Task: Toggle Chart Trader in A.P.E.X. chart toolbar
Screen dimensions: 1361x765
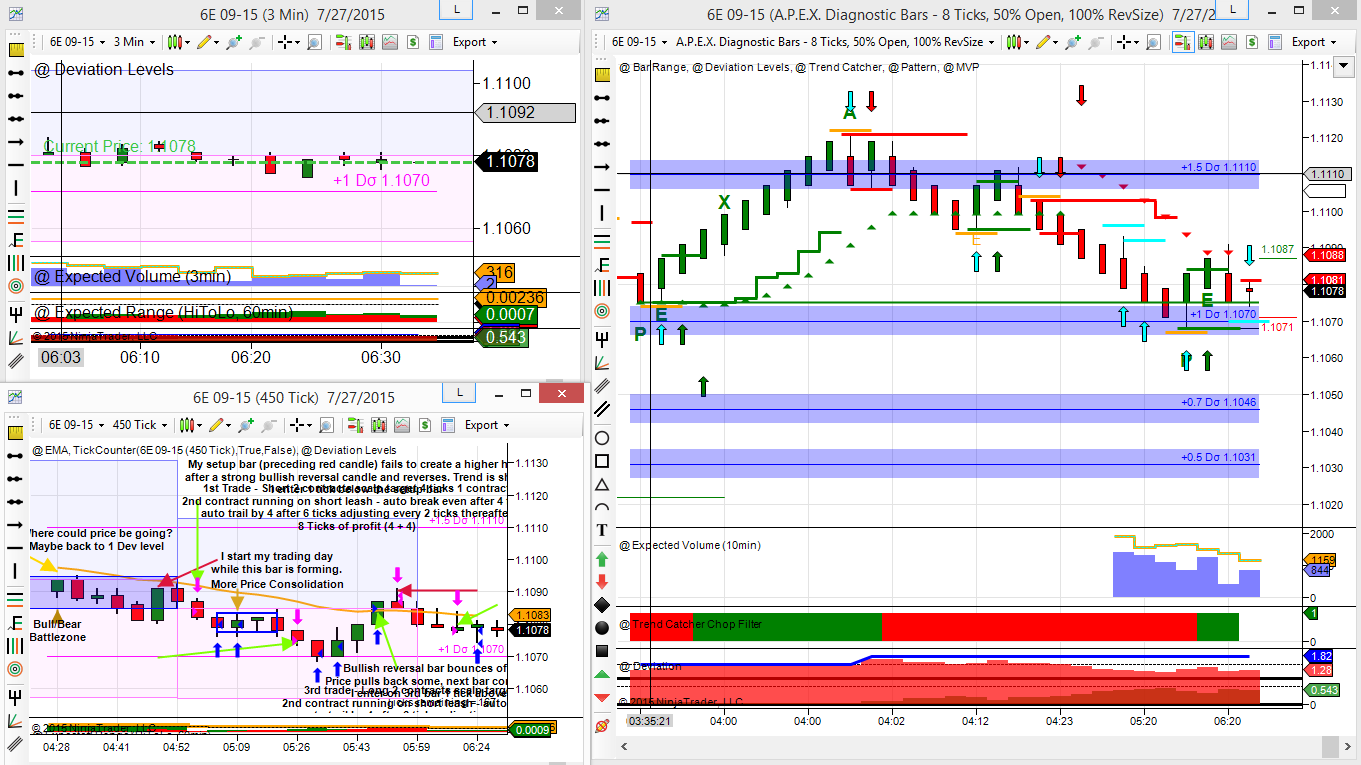Action: tap(1182, 42)
